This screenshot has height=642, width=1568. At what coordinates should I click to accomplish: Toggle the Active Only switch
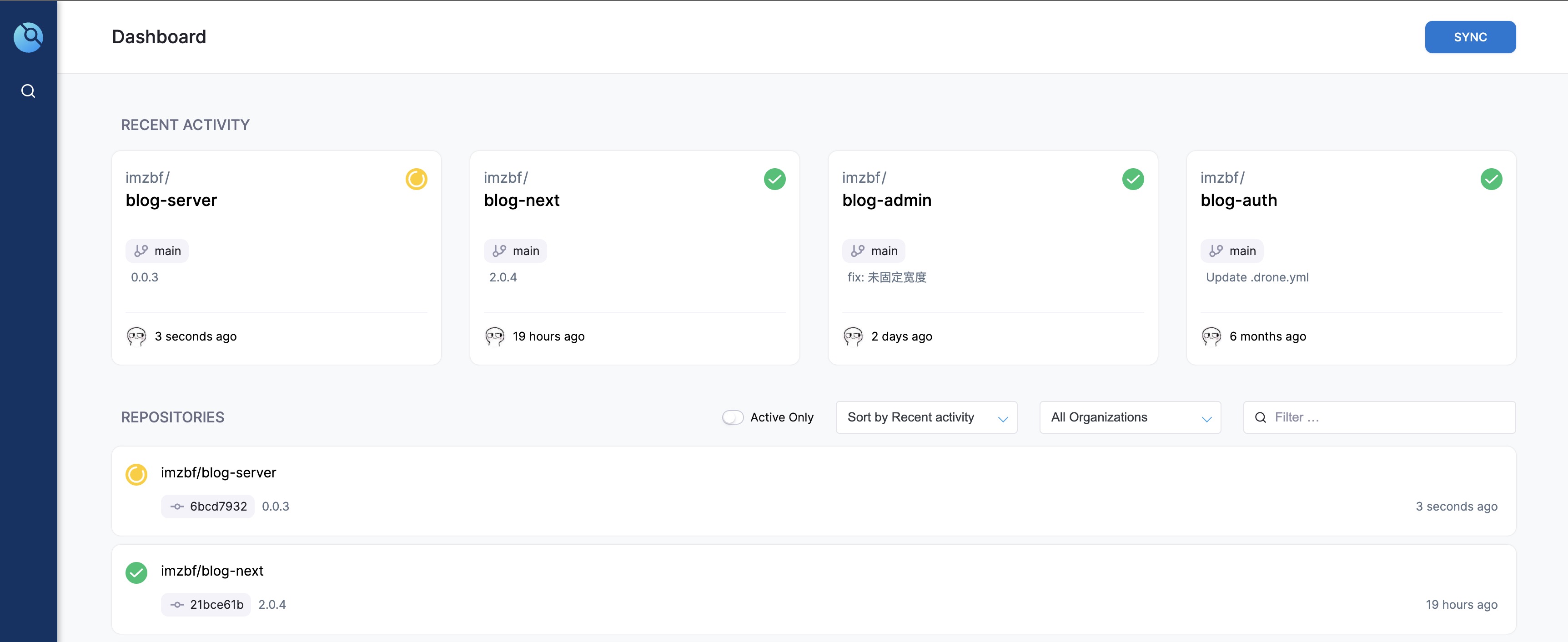coord(733,417)
